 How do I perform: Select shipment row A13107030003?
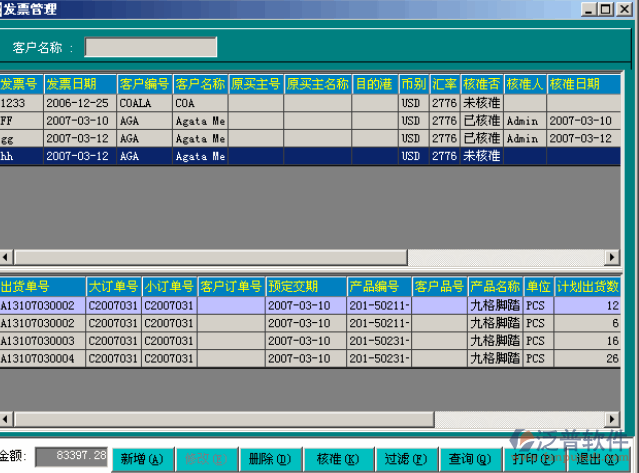pyautogui.click(x=40, y=341)
